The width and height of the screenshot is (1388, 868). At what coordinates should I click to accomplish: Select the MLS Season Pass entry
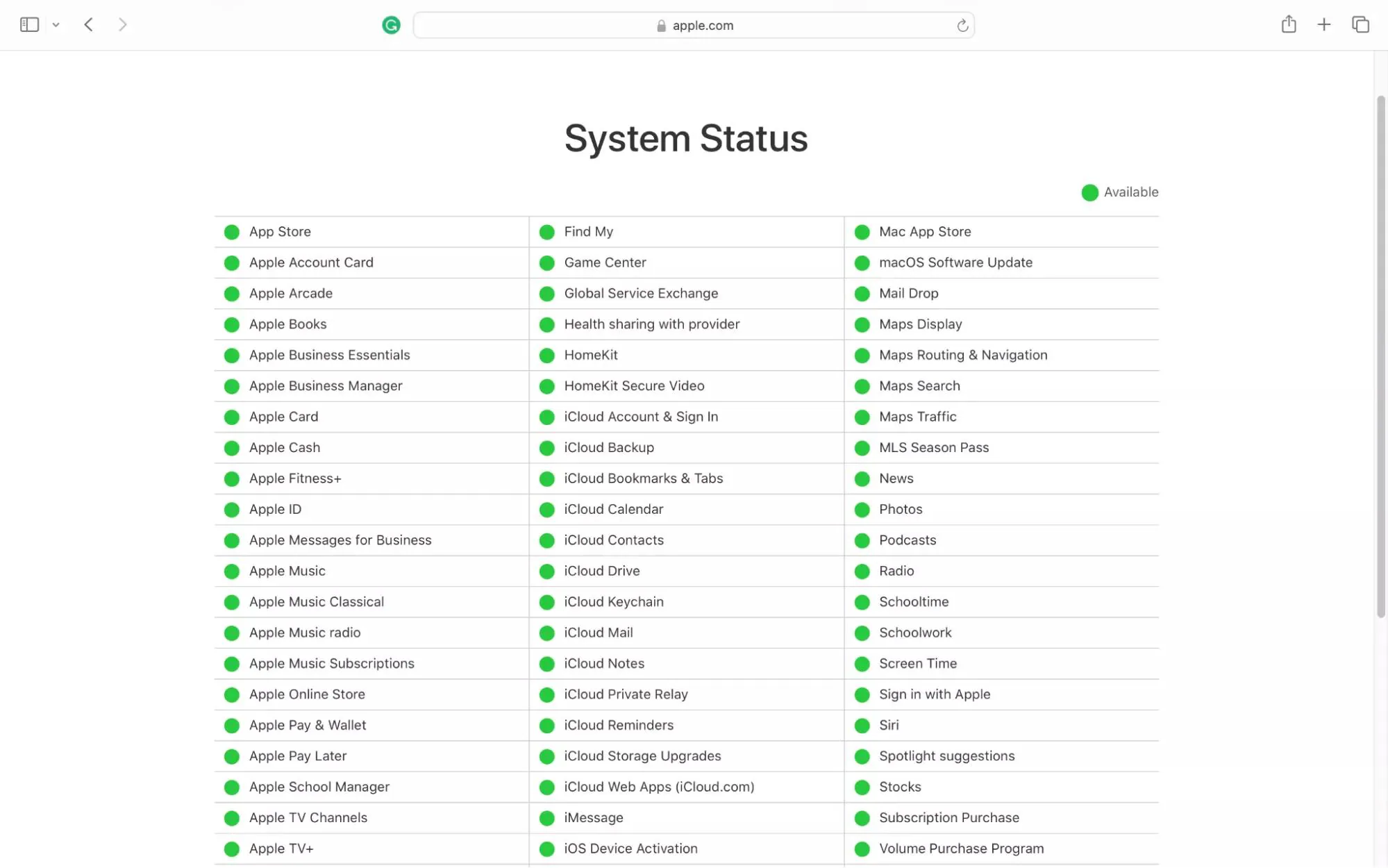[x=934, y=448]
